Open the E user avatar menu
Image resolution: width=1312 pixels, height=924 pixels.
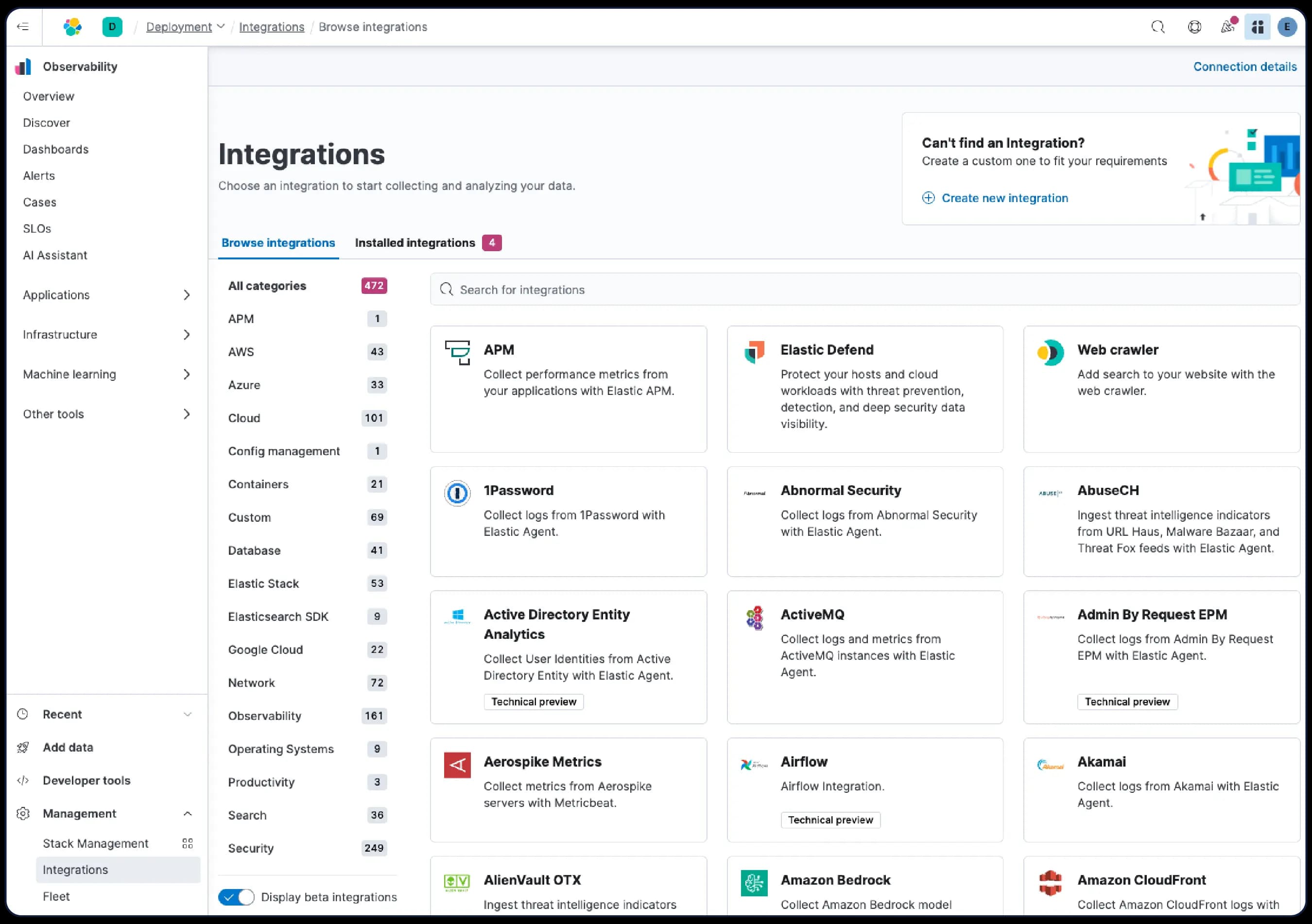[x=1287, y=27]
